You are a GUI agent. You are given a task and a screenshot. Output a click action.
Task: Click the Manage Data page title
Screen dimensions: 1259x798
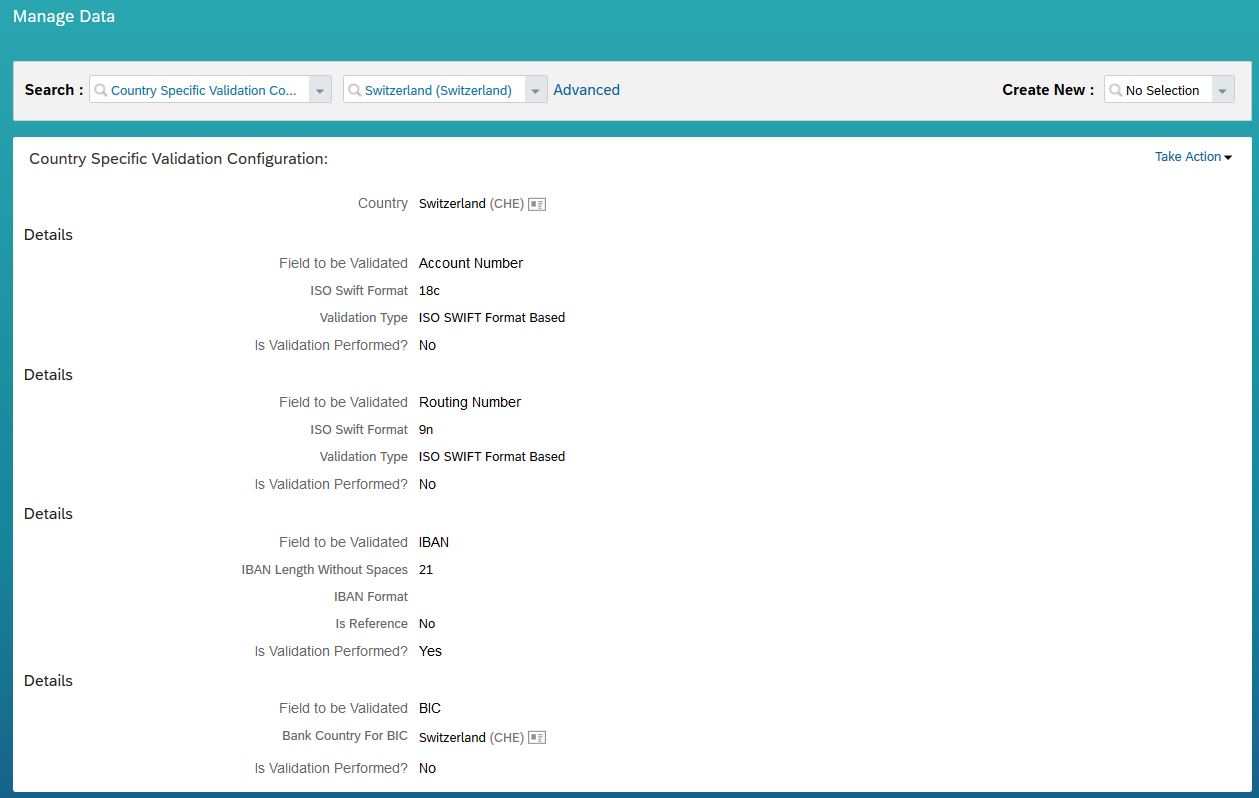point(64,16)
